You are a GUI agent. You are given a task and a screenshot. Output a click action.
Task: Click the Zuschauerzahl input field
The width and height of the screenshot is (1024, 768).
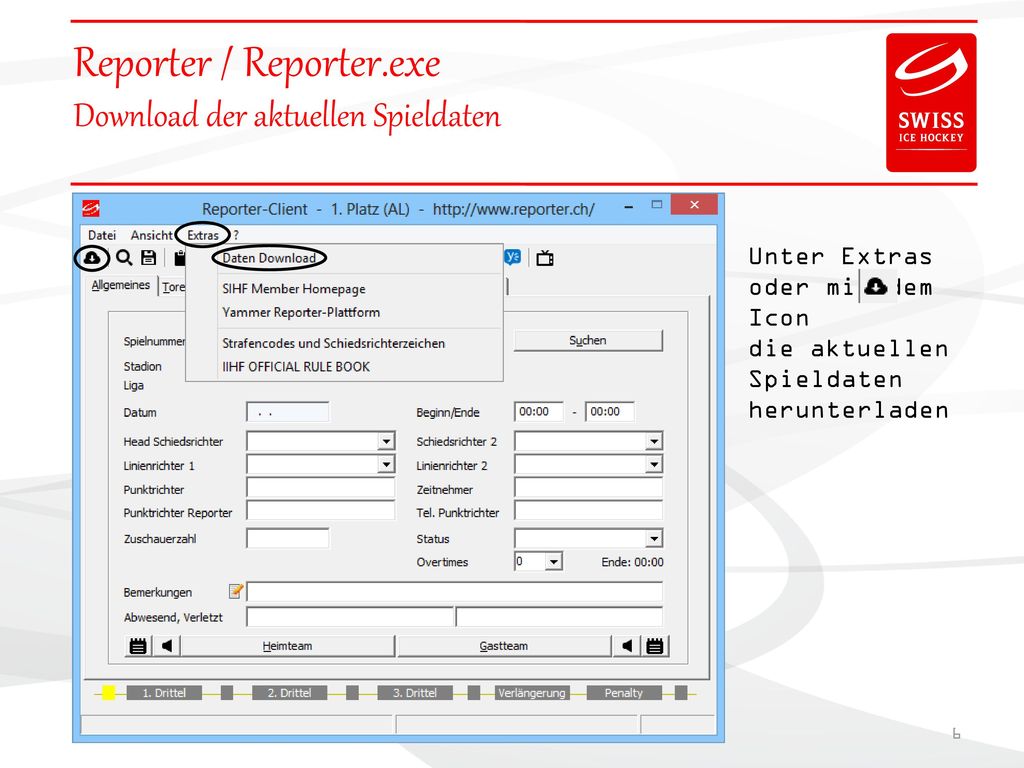[288, 539]
